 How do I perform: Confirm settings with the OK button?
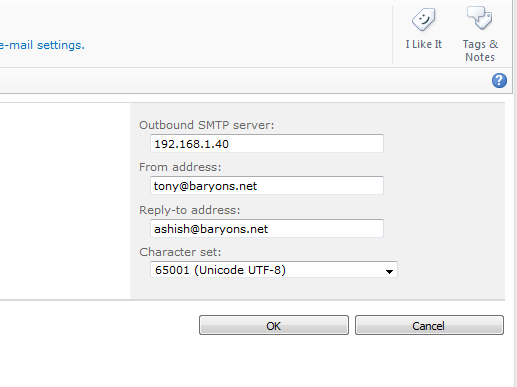click(x=274, y=325)
